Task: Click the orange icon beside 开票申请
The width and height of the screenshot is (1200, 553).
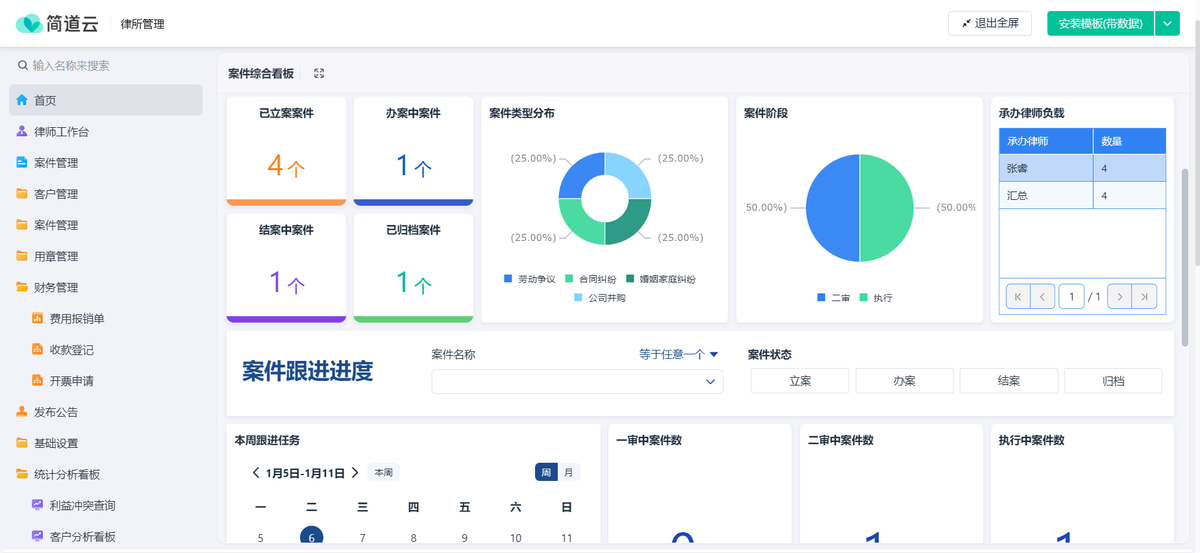Action: tap(38, 380)
